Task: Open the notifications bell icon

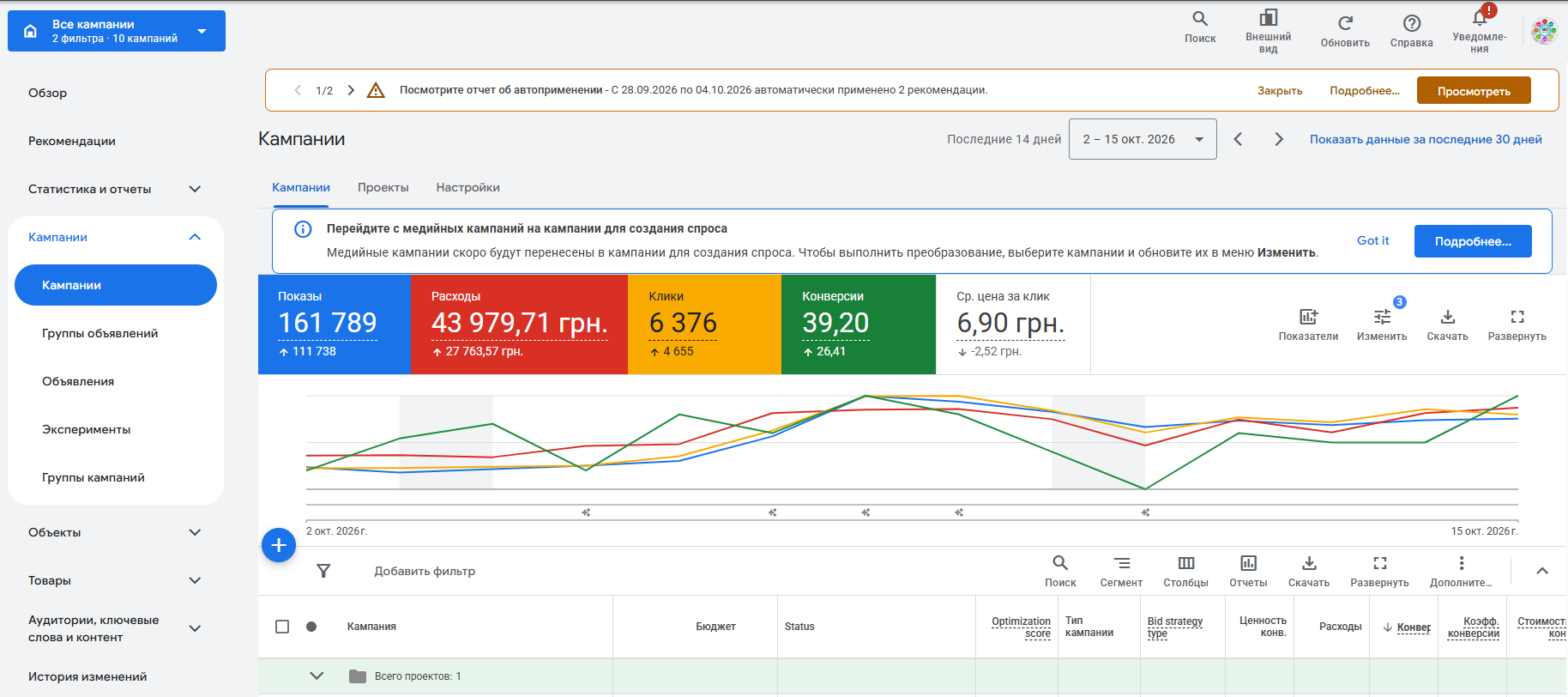Action: 1480,17
